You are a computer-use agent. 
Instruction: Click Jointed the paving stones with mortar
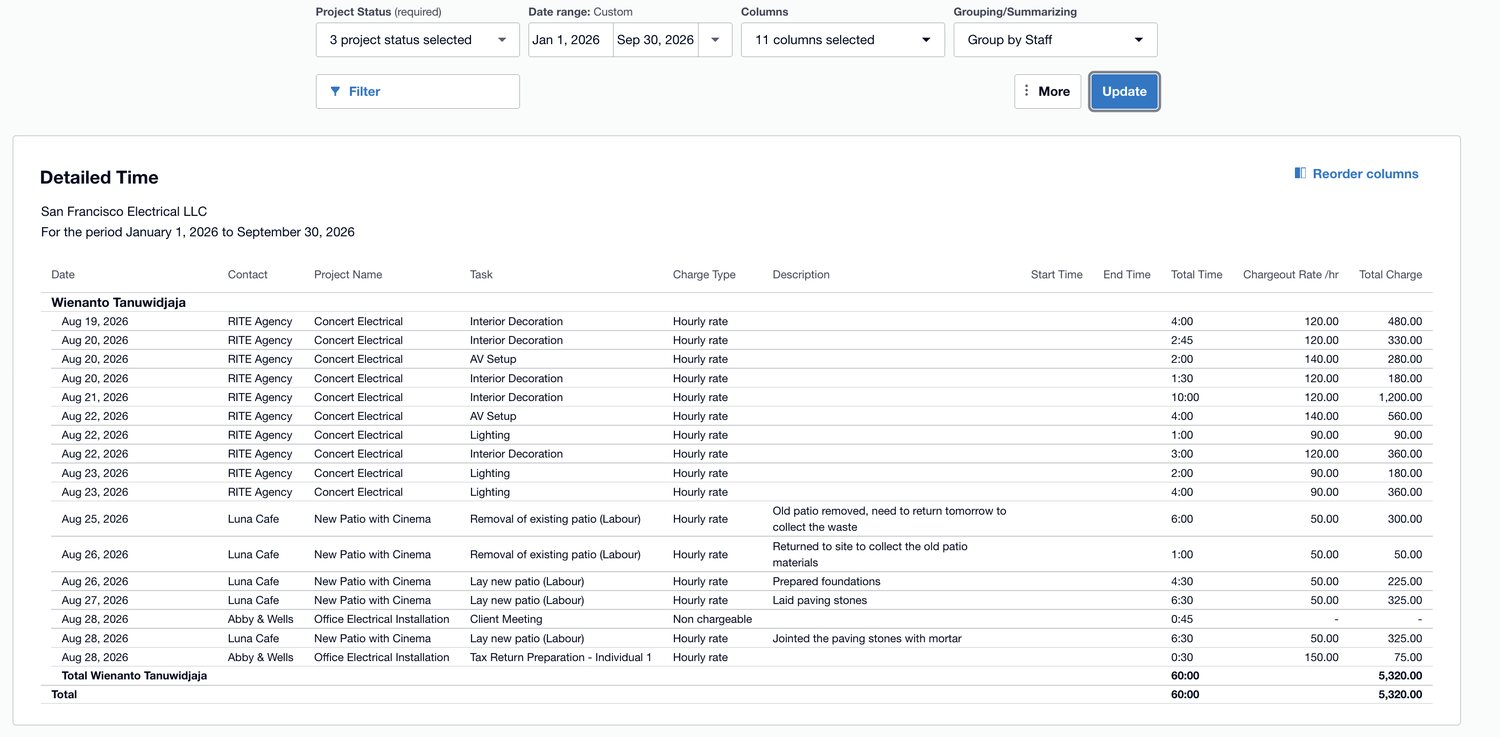click(867, 638)
